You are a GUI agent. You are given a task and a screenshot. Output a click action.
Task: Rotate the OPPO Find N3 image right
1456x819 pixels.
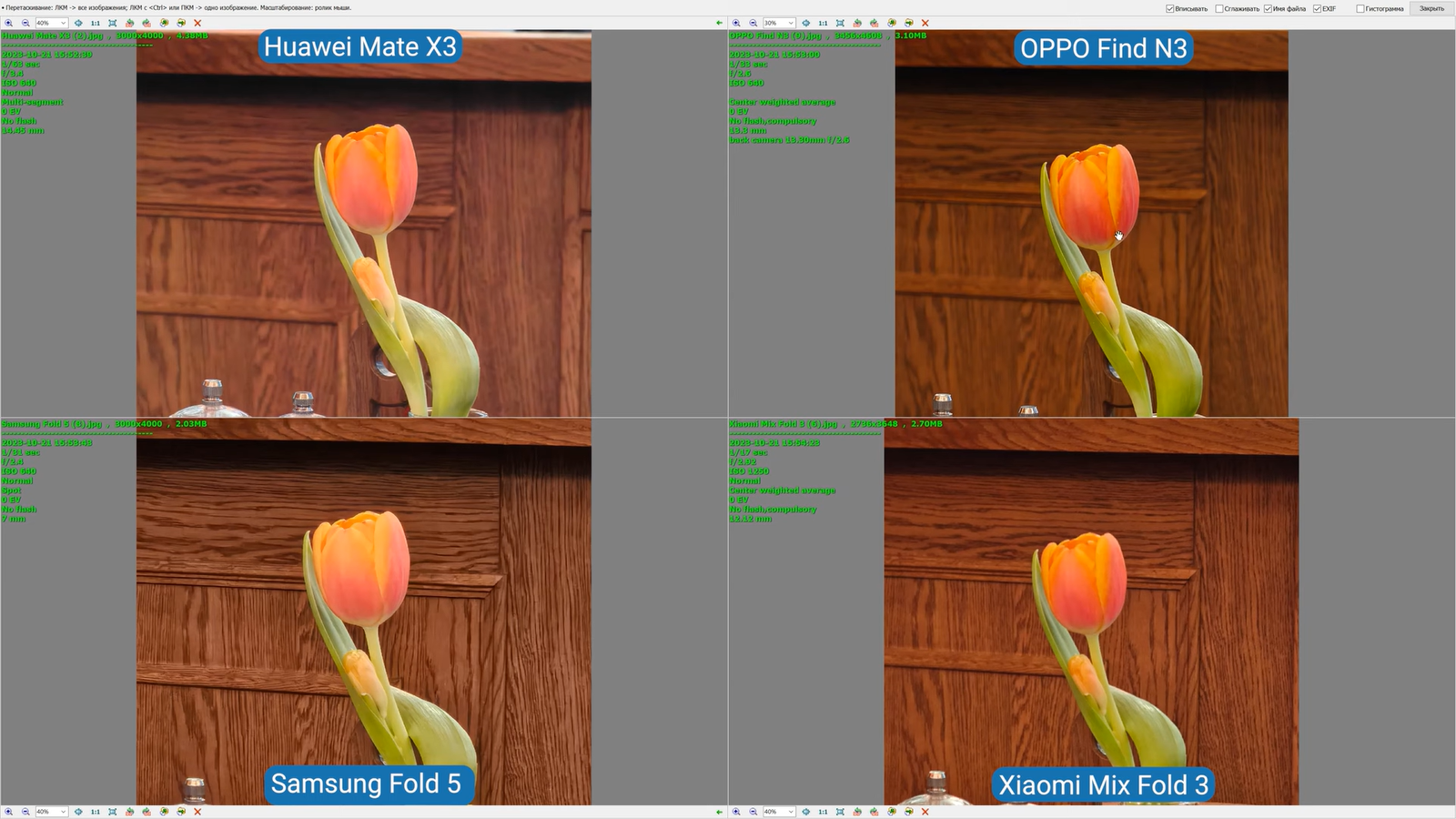coord(875,23)
